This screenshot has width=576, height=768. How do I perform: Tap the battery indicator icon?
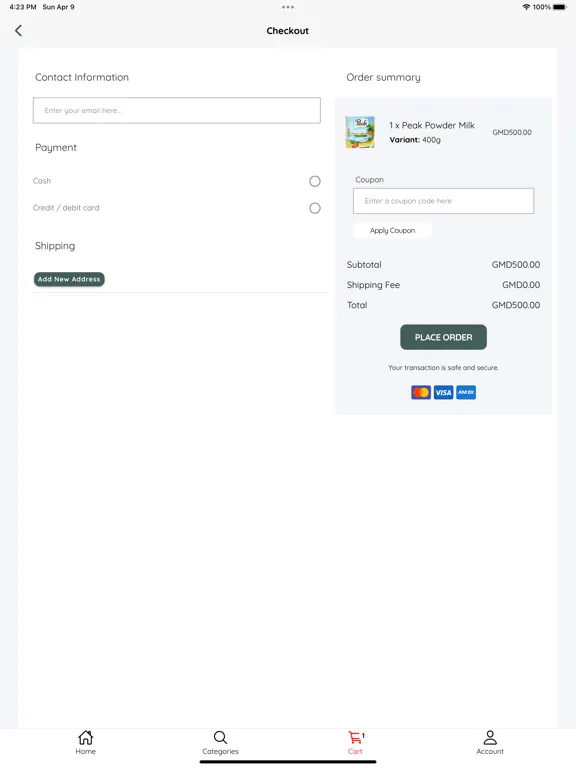click(x=559, y=7)
